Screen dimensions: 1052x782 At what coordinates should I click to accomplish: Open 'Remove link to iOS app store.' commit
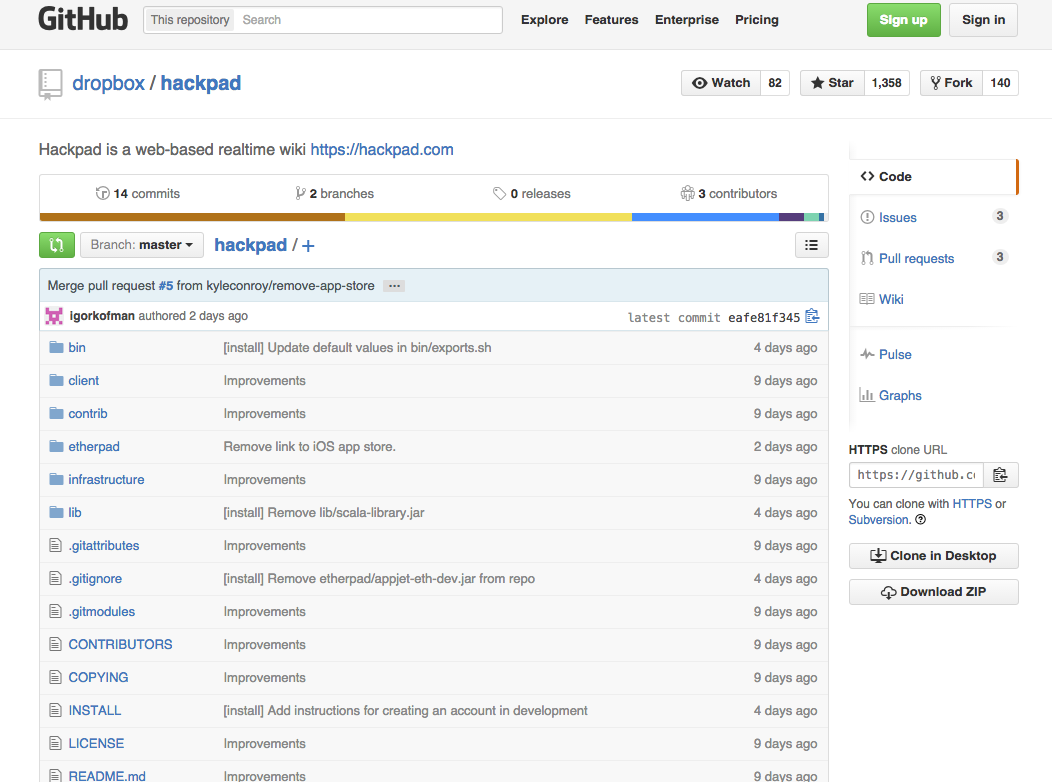[309, 446]
